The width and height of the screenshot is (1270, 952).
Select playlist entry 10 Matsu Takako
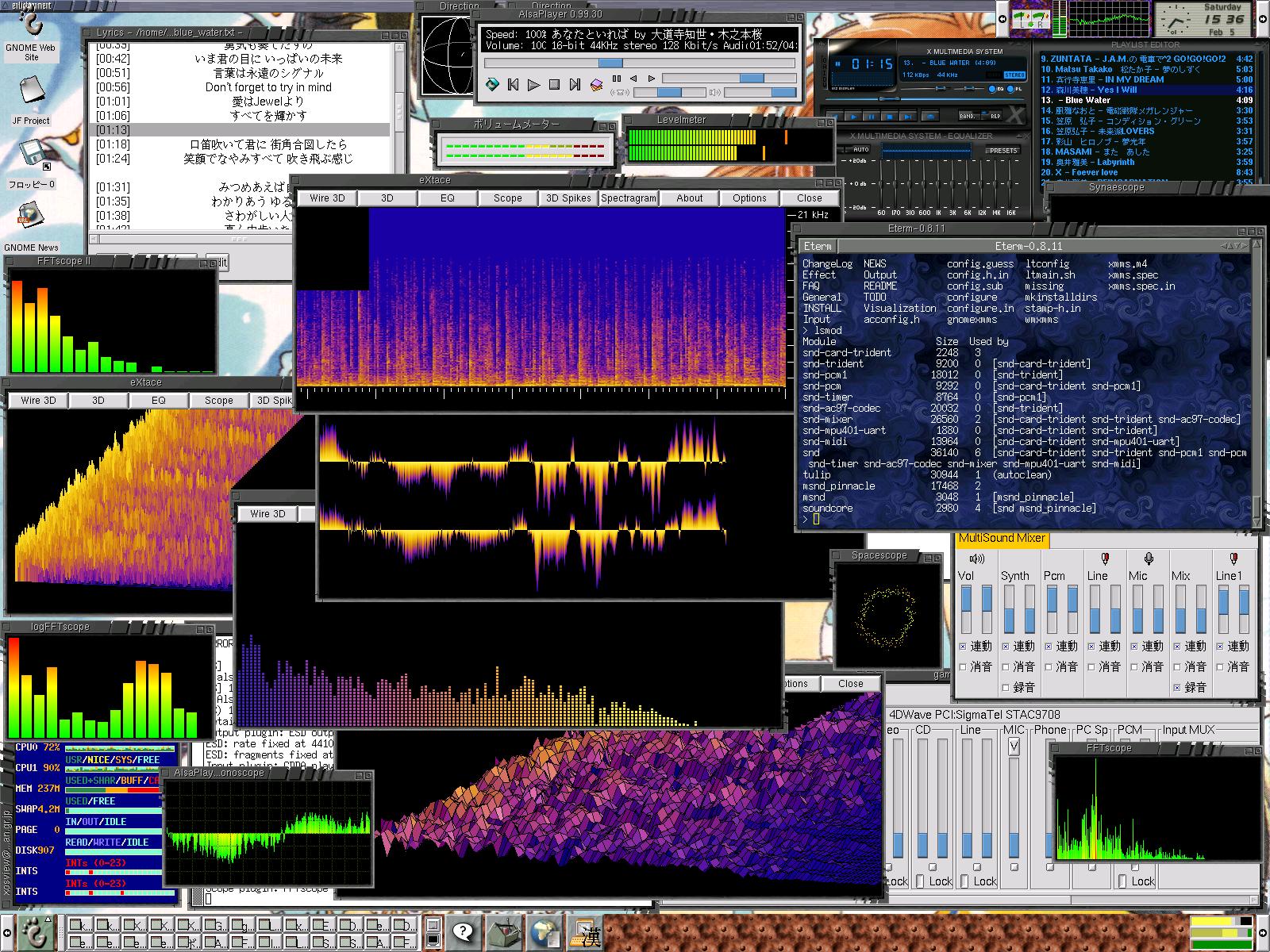tap(1147, 69)
